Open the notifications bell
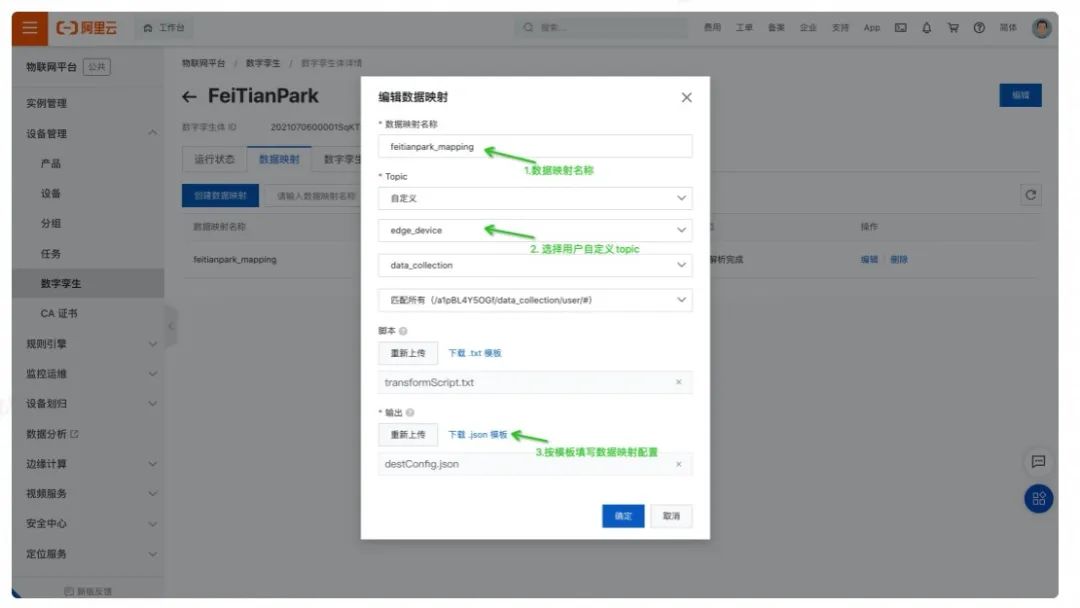Screen dimensions: 1080x608 click(x=926, y=28)
